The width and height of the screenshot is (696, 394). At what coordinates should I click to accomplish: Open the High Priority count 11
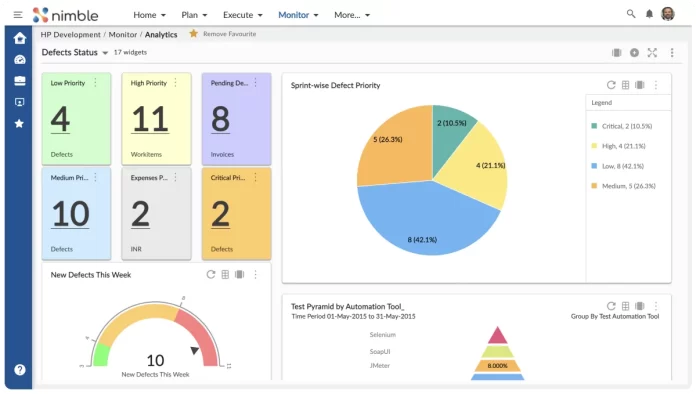tap(150, 119)
